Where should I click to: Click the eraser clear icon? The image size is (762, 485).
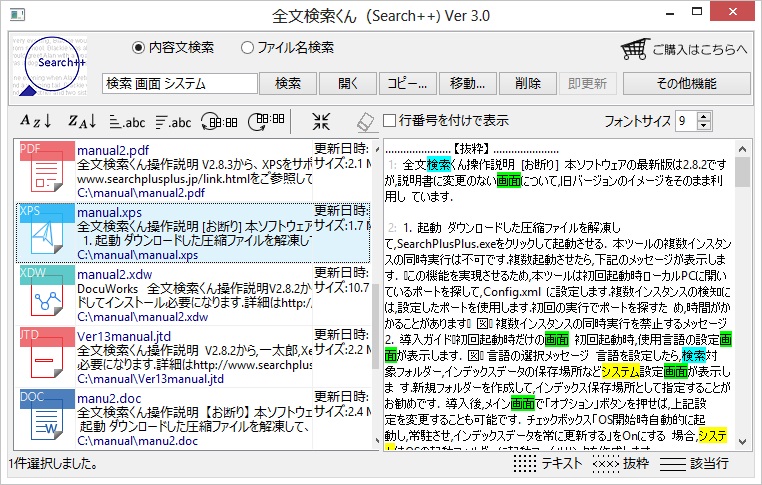365,122
